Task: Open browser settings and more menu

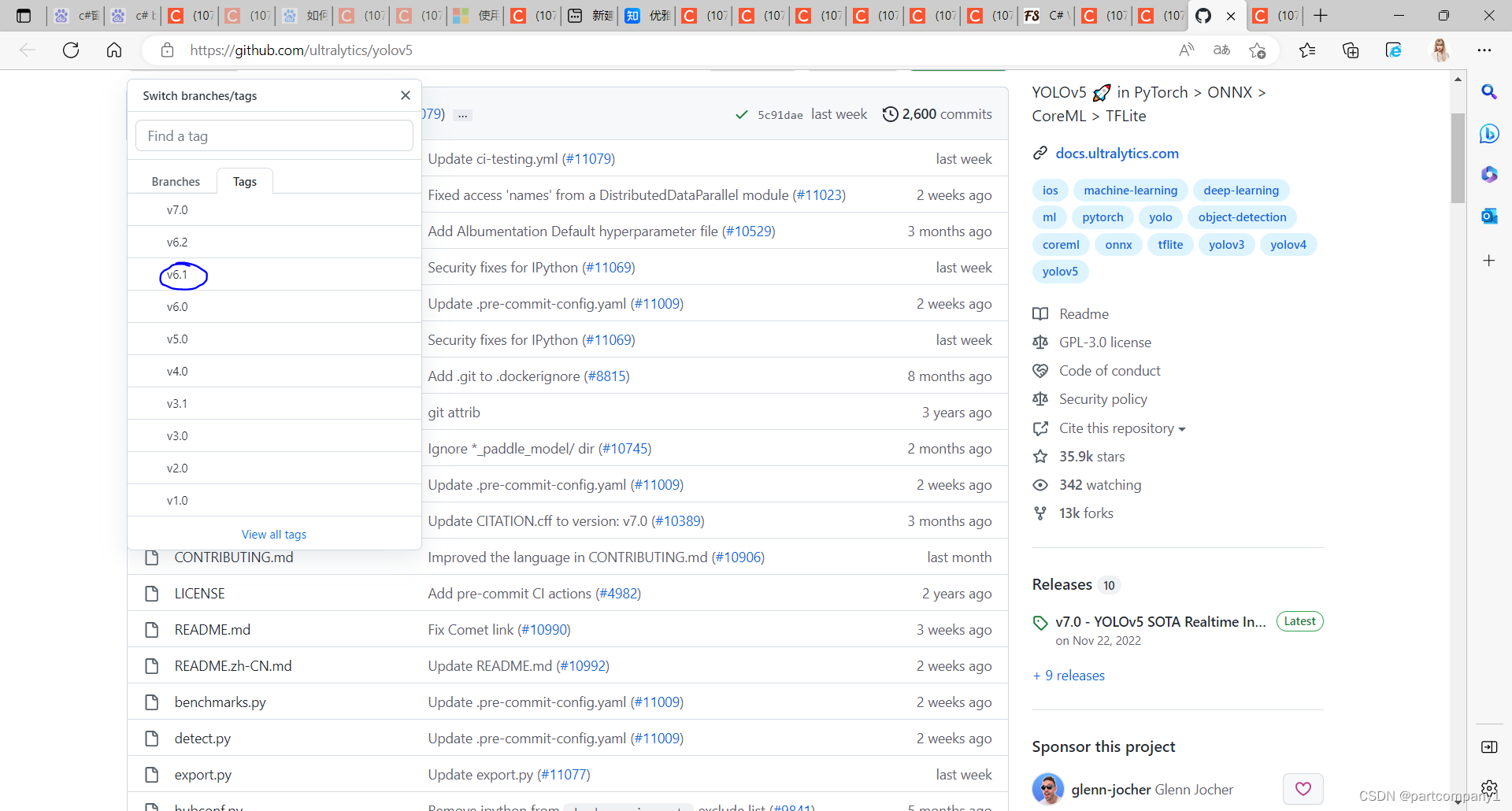Action: (1484, 50)
